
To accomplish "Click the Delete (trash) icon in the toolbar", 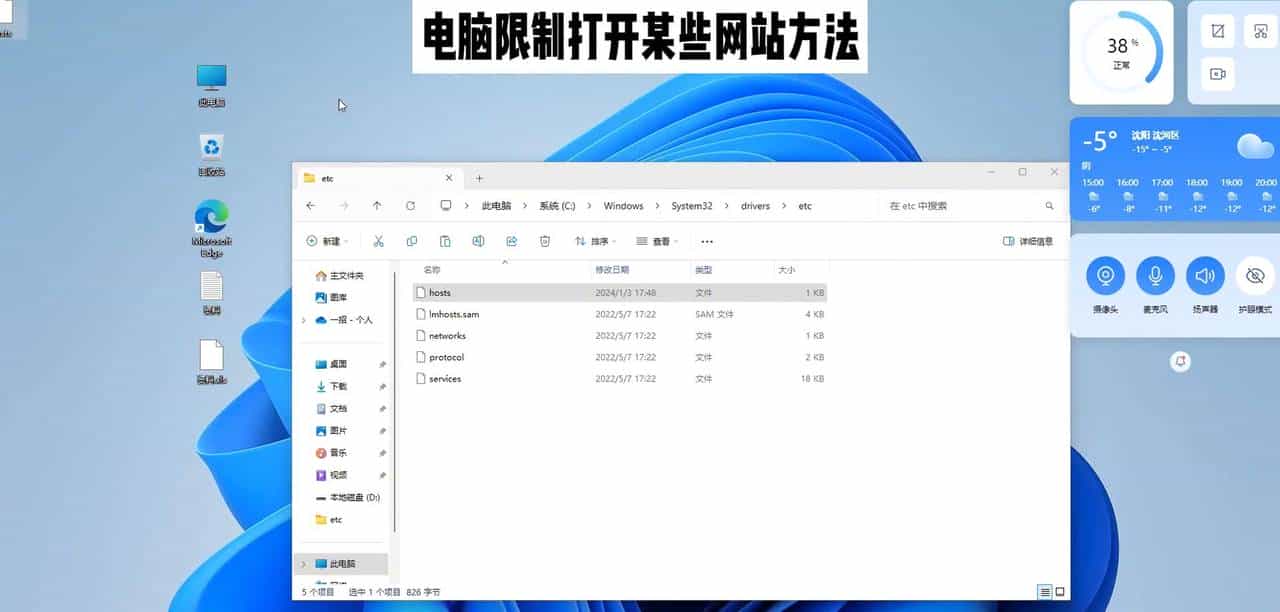I will (x=543, y=241).
